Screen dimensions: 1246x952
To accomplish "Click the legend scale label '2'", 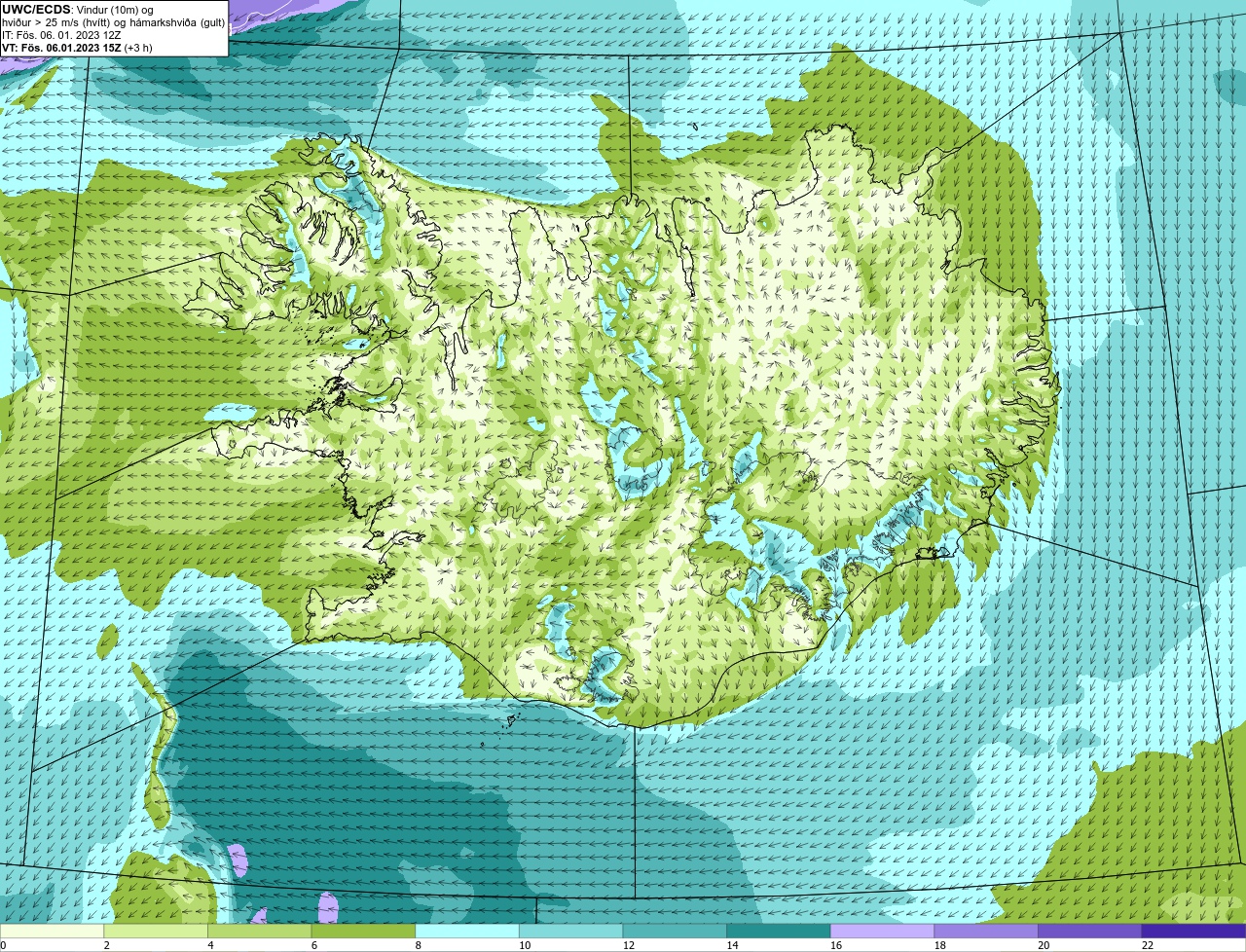I will (106, 945).
